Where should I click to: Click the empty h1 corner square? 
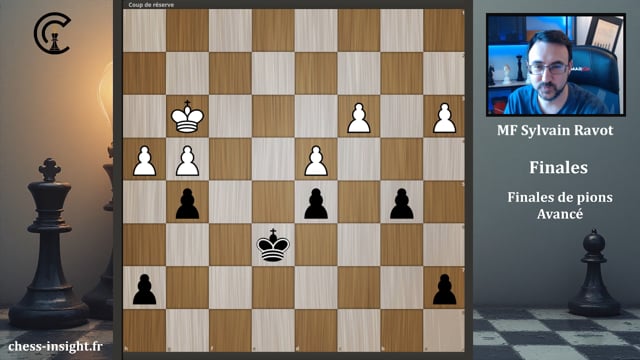tap(144, 31)
